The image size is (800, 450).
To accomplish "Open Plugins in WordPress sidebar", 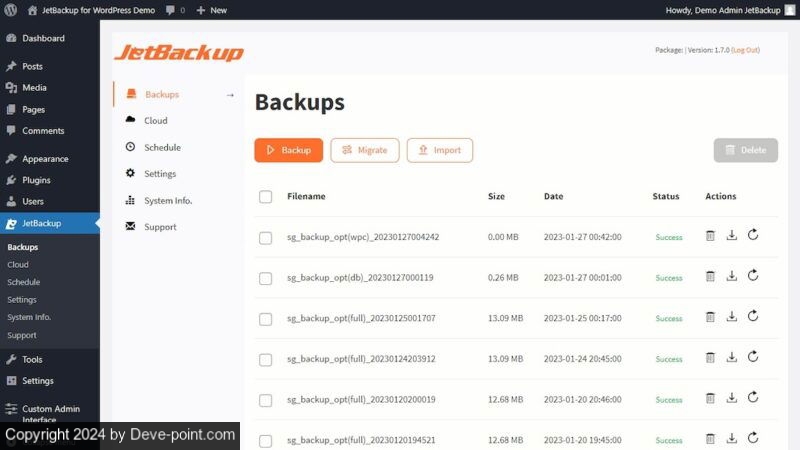I will 36,180.
